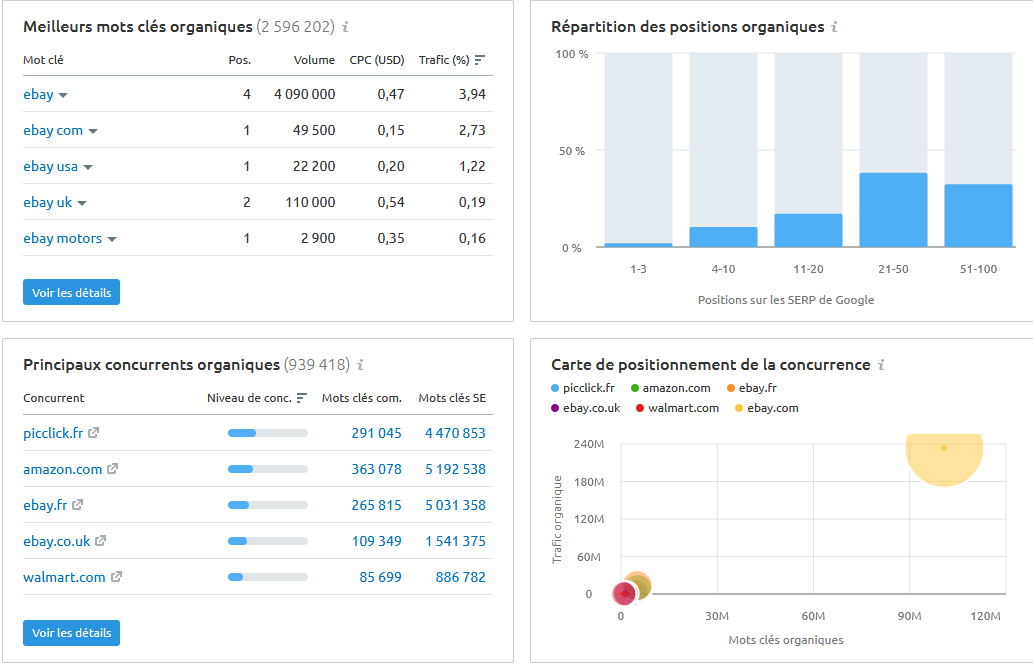Open ebay.fr competitor link

(45, 505)
